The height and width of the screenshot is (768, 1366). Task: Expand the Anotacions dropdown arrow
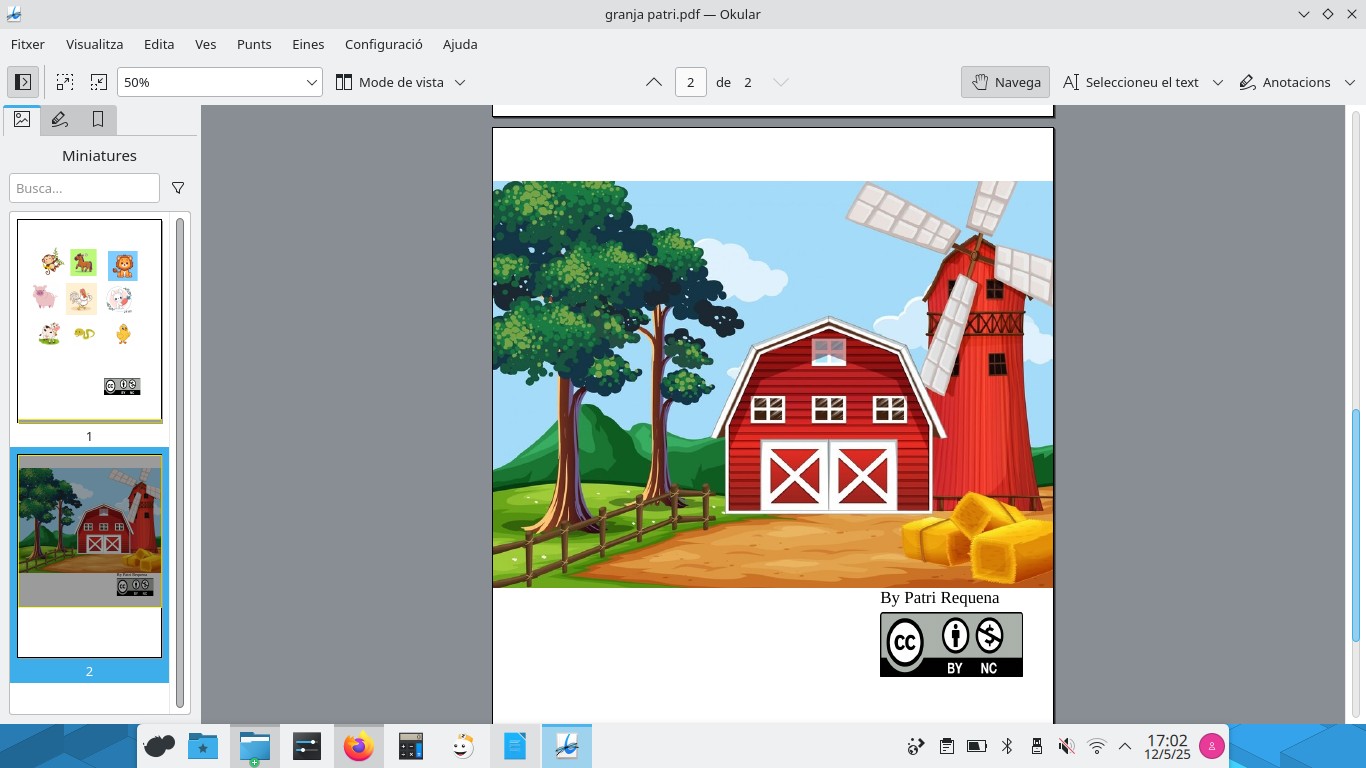tap(1349, 82)
